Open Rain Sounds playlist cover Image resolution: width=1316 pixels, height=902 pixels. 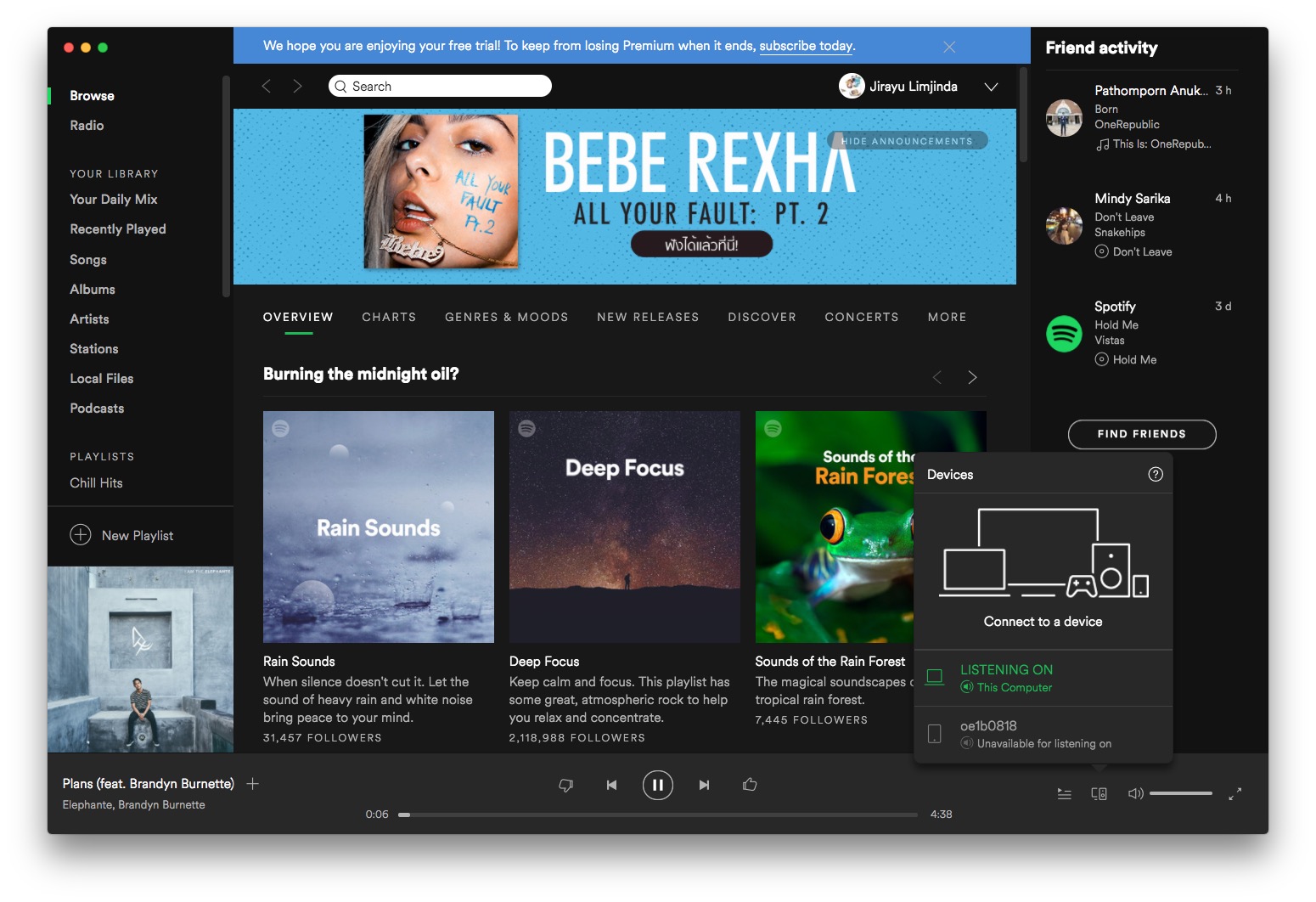point(379,527)
